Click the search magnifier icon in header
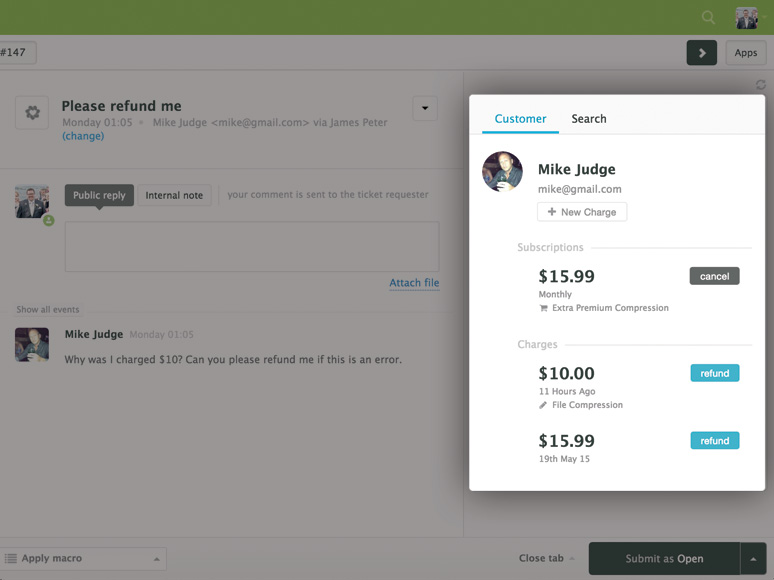Viewport: 774px width, 580px height. pyautogui.click(x=708, y=18)
